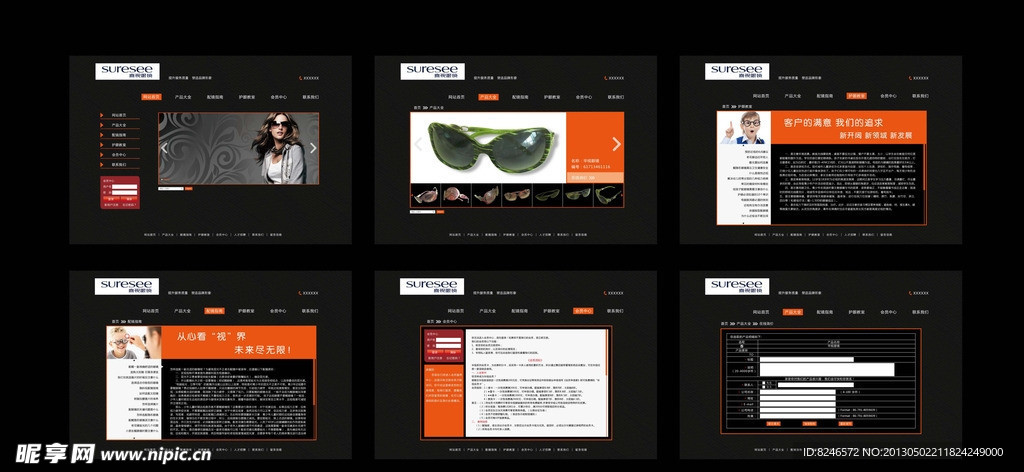1024x472 pixels.
Task: Click the orange scrollbar on member agreement text
Action: click(x=607, y=355)
